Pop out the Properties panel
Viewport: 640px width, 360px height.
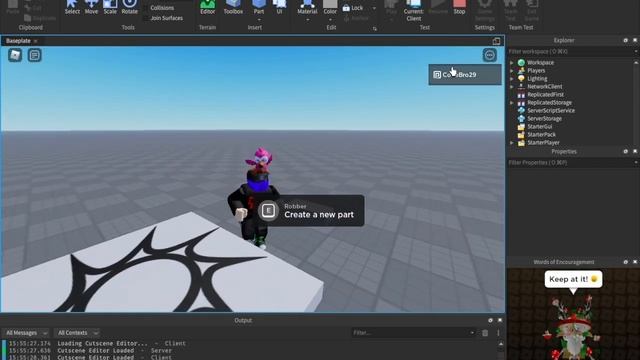tap(625, 151)
